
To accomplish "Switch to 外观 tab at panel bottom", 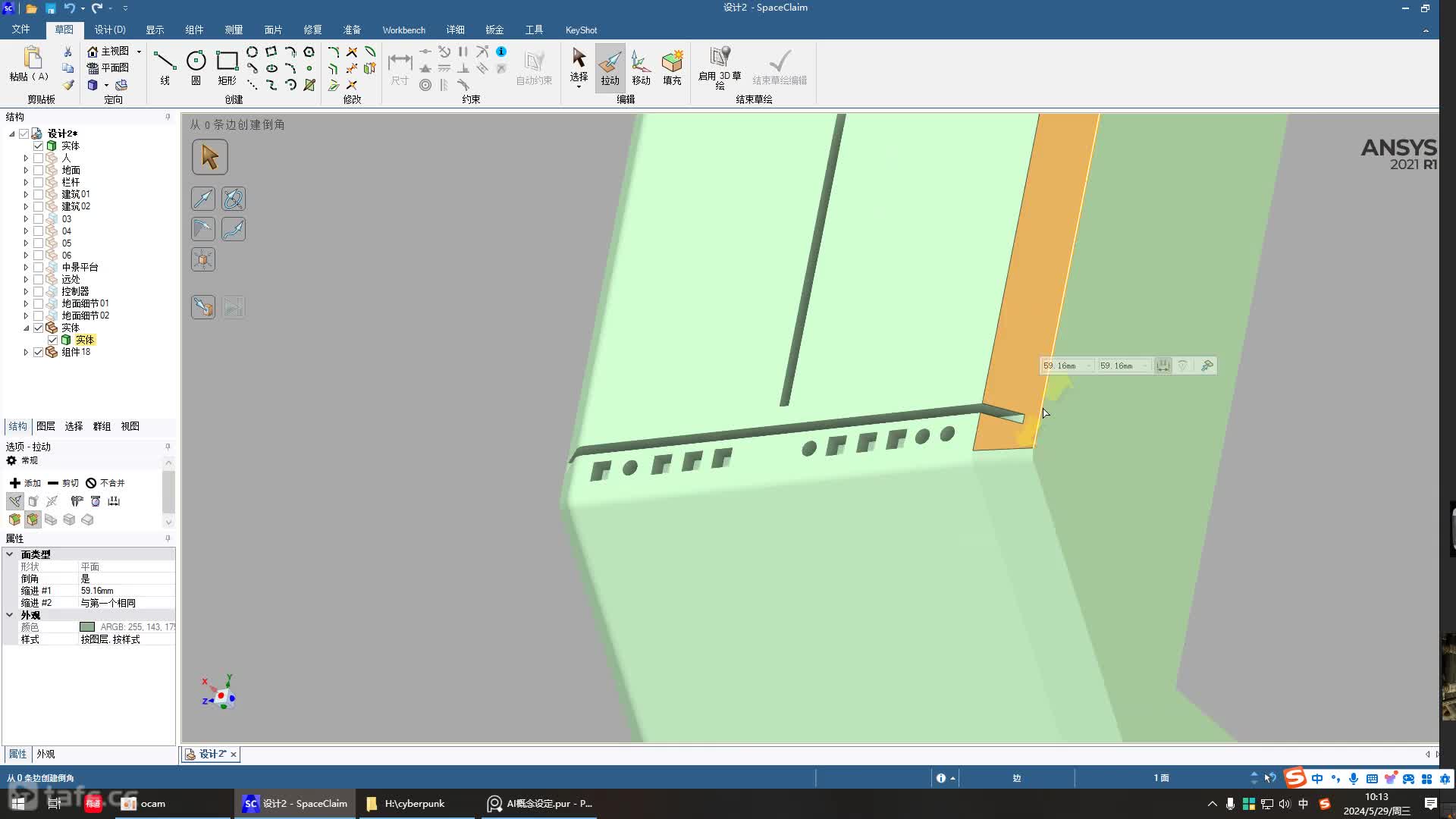I will click(x=45, y=754).
